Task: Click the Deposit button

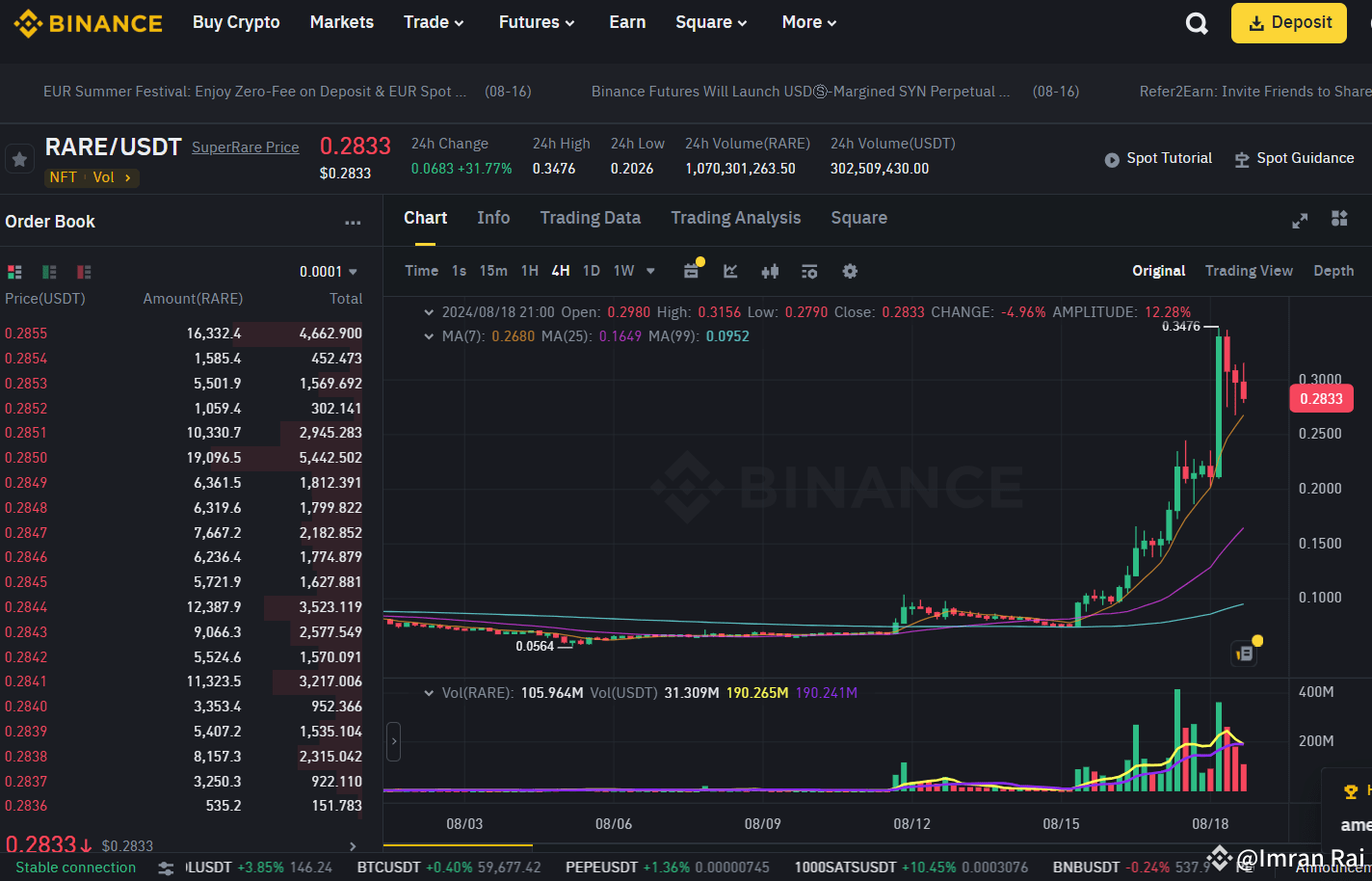Action: tap(1288, 22)
